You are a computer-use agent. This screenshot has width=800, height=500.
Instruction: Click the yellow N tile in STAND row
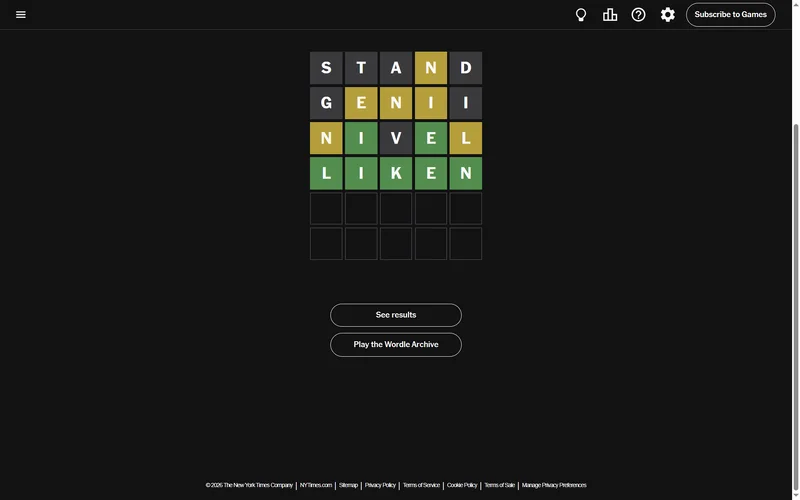tap(431, 68)
